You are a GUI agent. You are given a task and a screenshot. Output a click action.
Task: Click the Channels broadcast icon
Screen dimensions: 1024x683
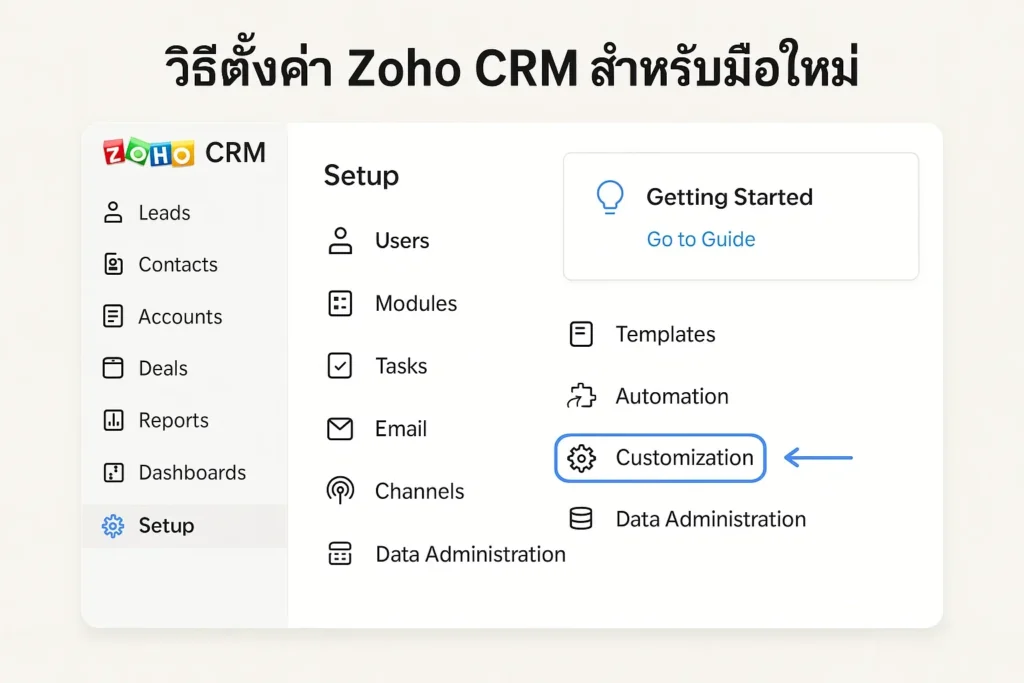pos(341,491)
